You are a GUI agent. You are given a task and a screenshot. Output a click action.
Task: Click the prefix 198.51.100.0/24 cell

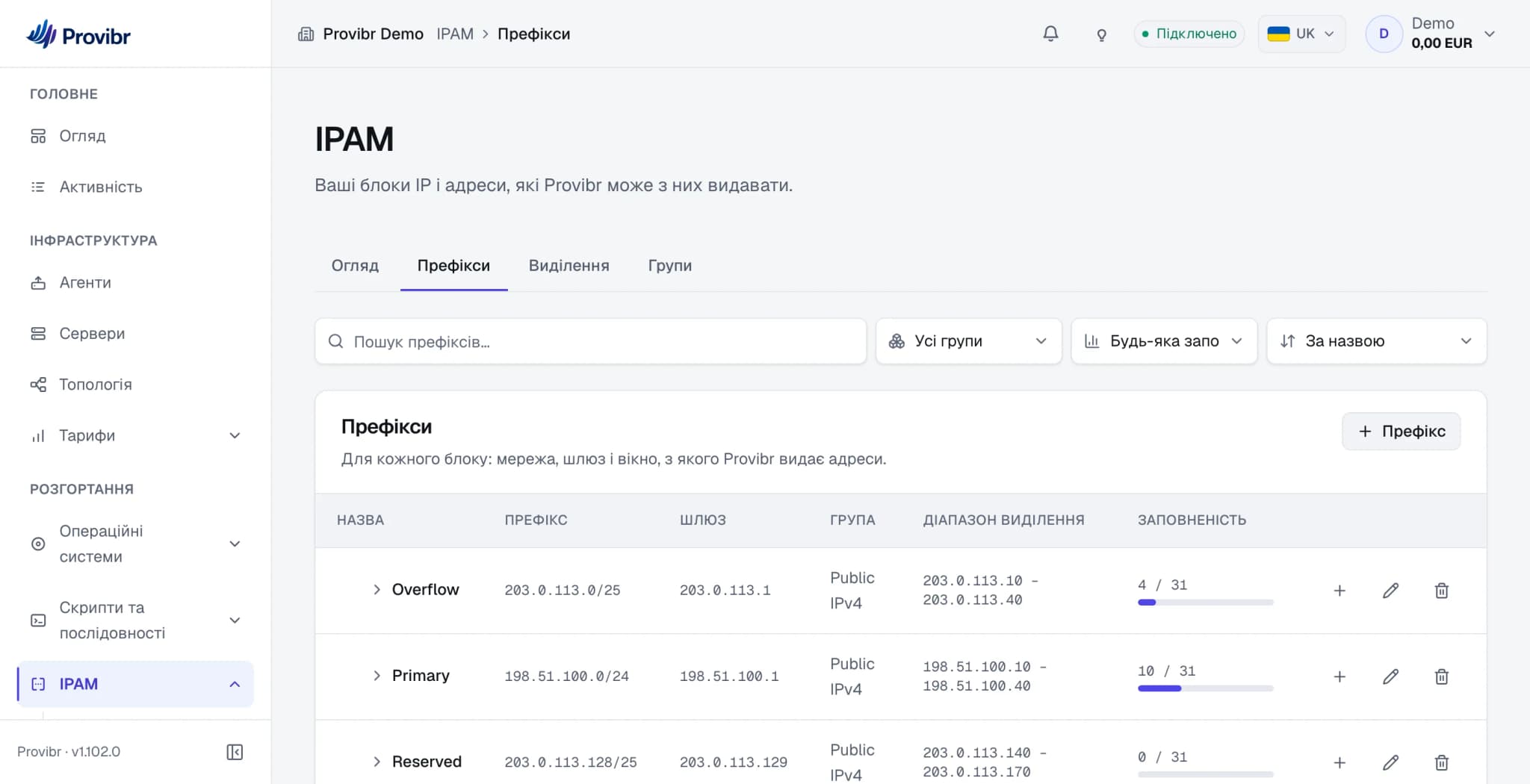[x=566, y=676]
